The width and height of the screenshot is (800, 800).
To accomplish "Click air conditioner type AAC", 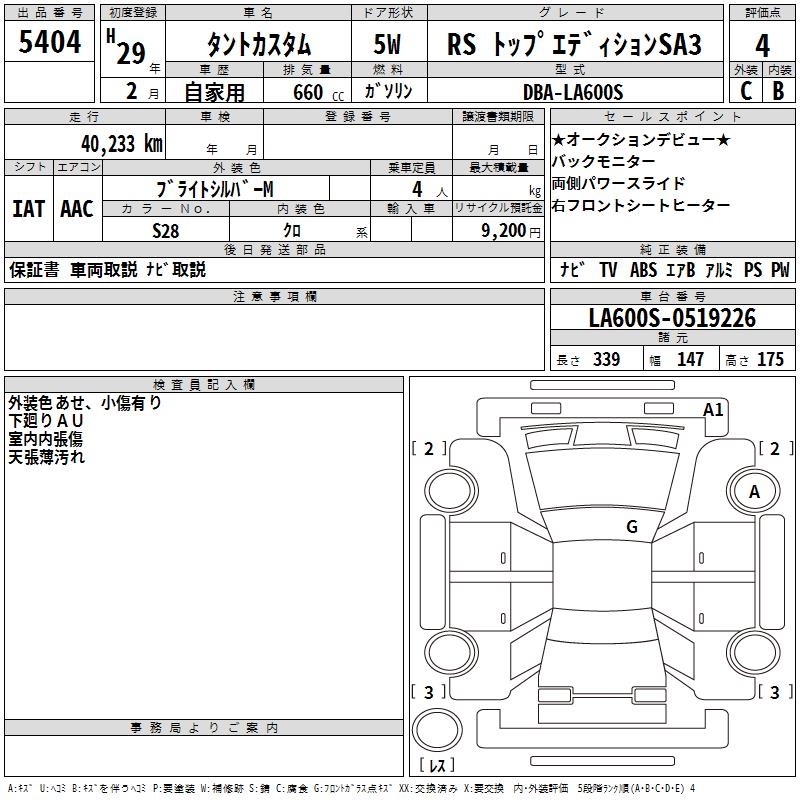I will click(77, 209).
